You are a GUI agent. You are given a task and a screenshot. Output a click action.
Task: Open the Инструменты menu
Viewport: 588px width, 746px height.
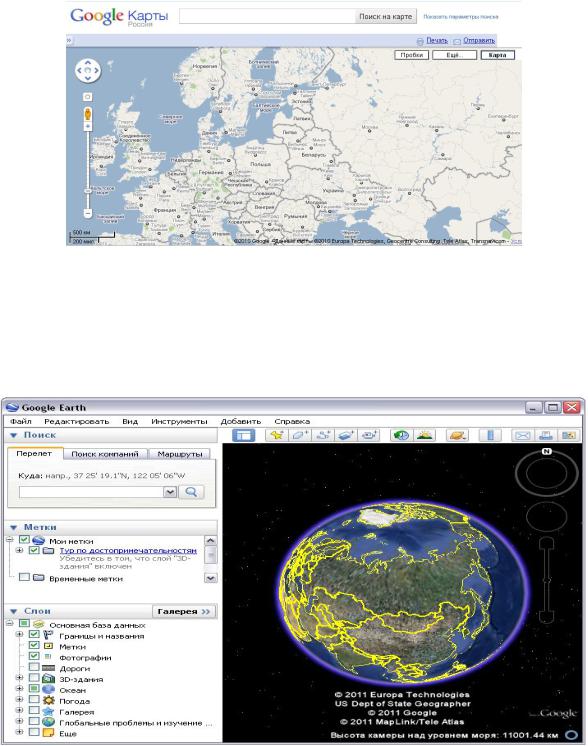point(179,422)
